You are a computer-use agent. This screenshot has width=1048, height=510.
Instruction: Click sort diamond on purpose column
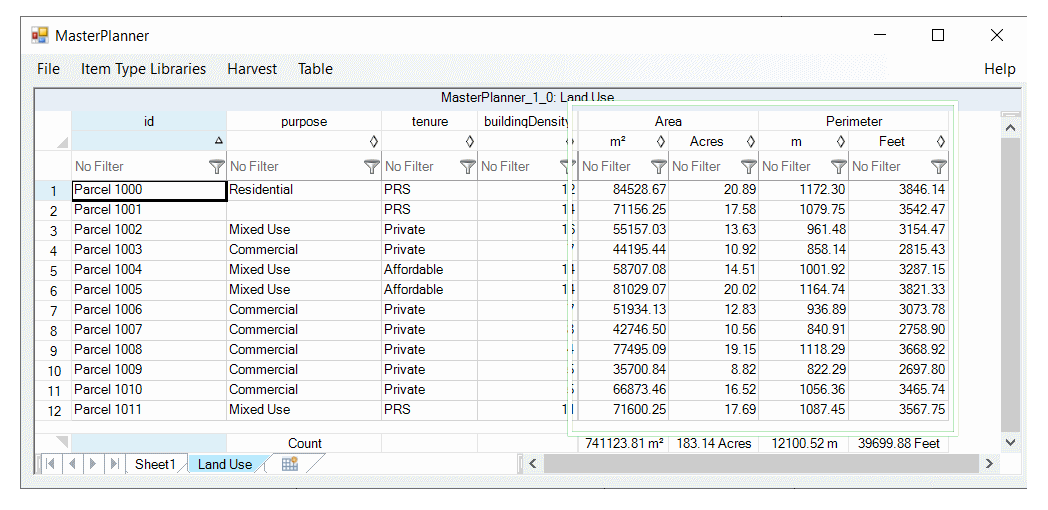click(x=374, y=141)
